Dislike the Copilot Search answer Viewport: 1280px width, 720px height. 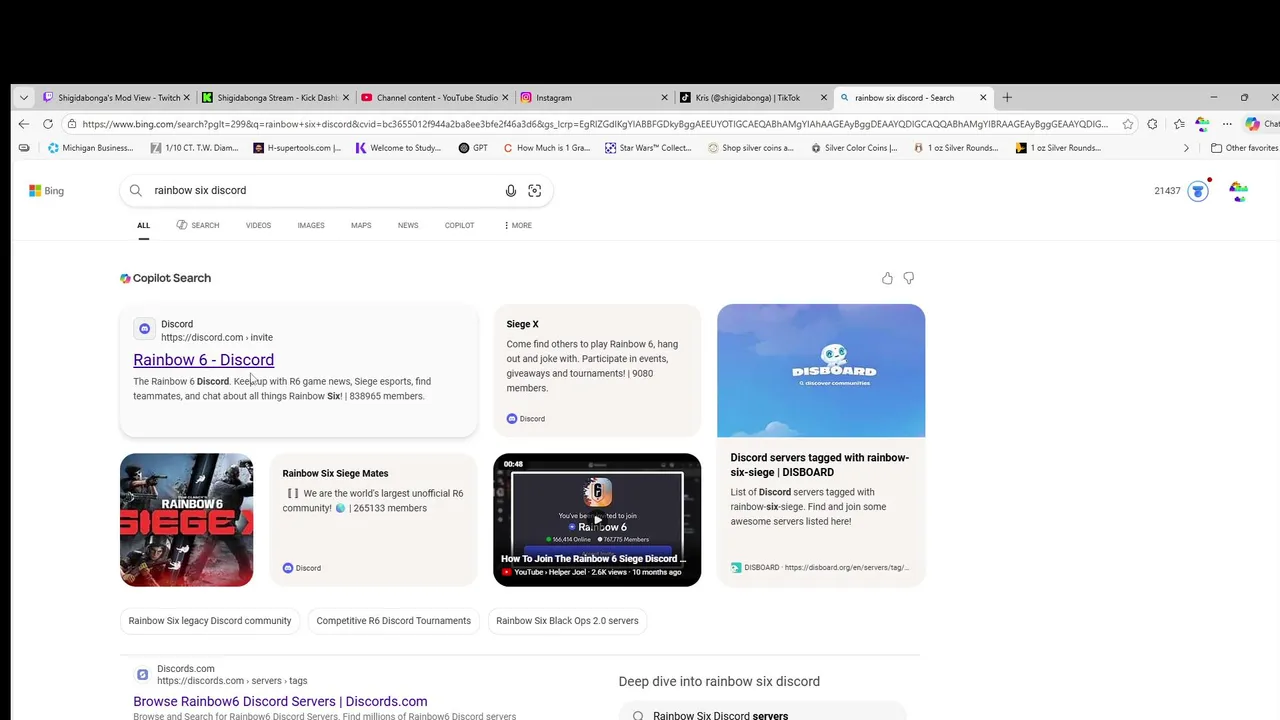909,278
